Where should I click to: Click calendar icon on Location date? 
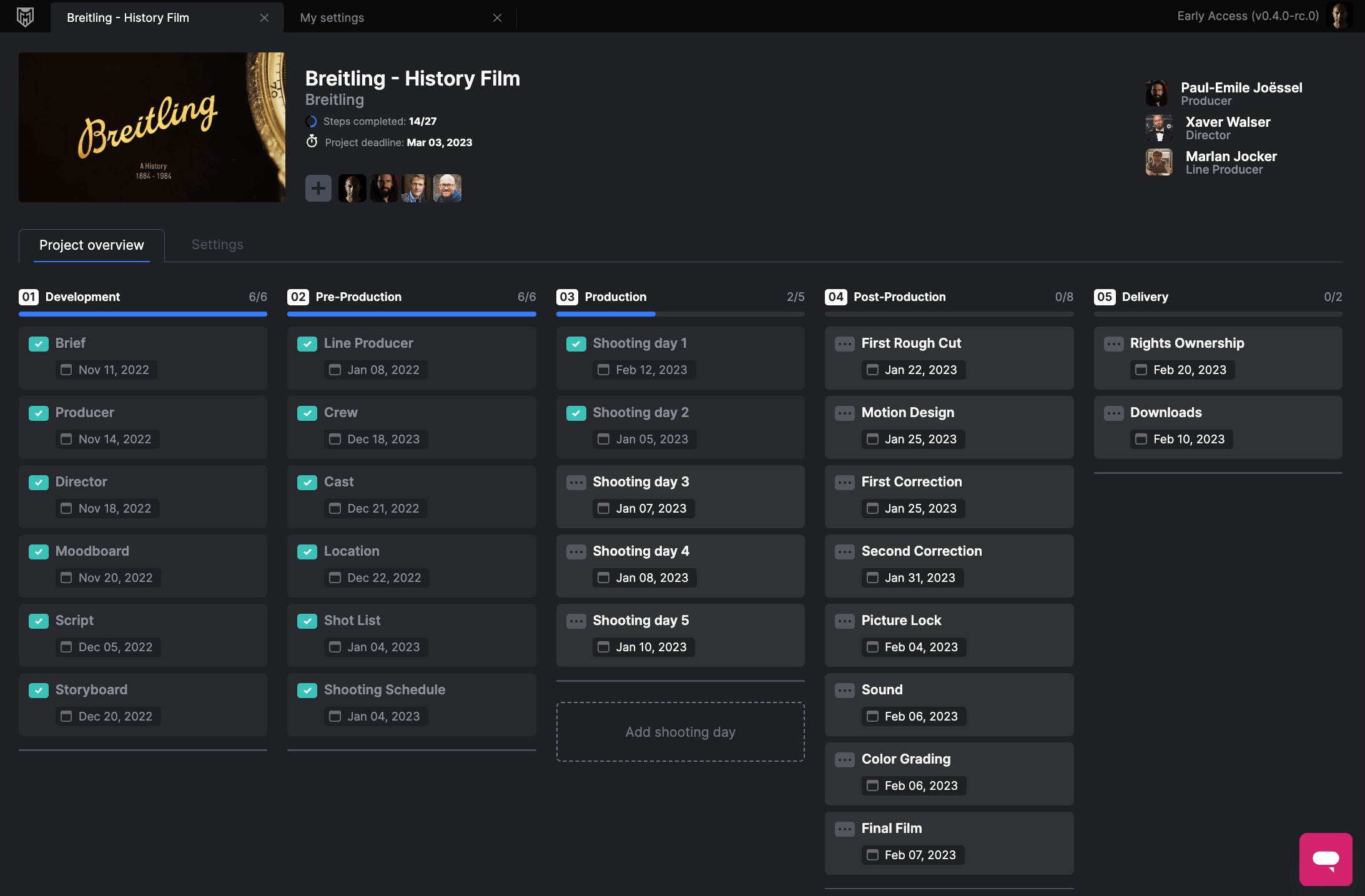(335, 578)
